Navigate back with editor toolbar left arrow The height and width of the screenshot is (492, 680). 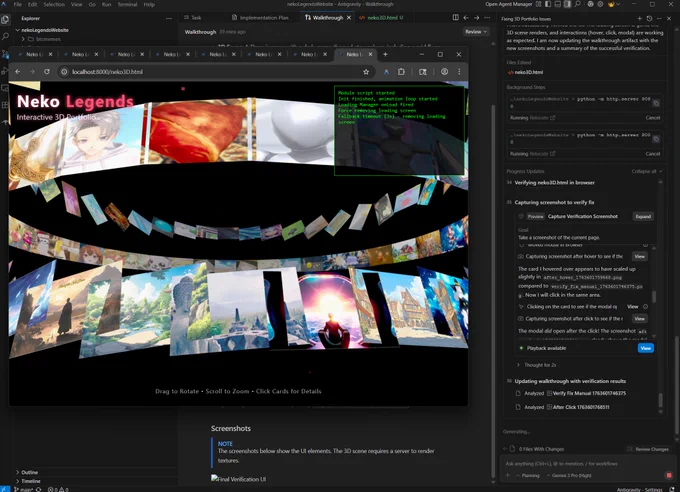(466, 17)
